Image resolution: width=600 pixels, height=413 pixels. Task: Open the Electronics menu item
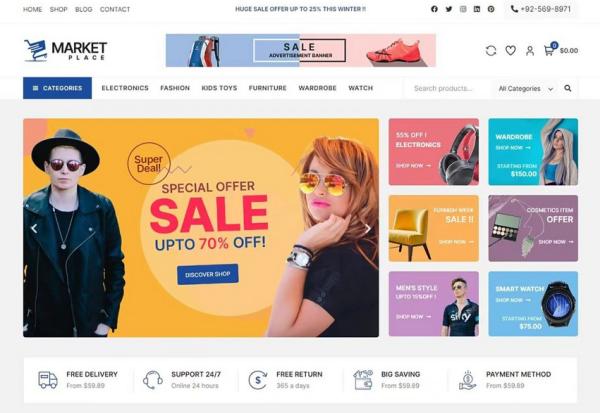tap(125, 88)
